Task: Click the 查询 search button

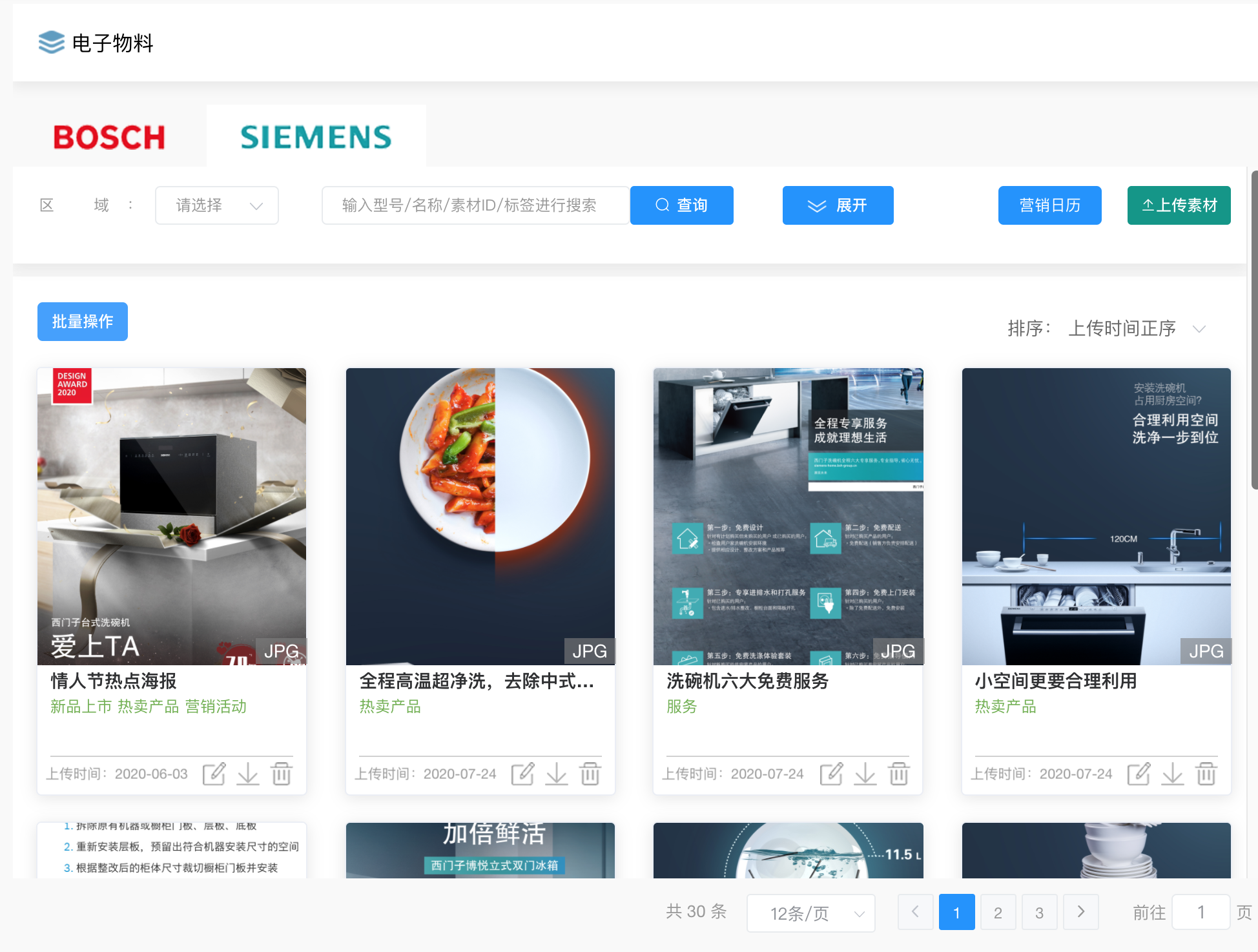Action: 681,205
